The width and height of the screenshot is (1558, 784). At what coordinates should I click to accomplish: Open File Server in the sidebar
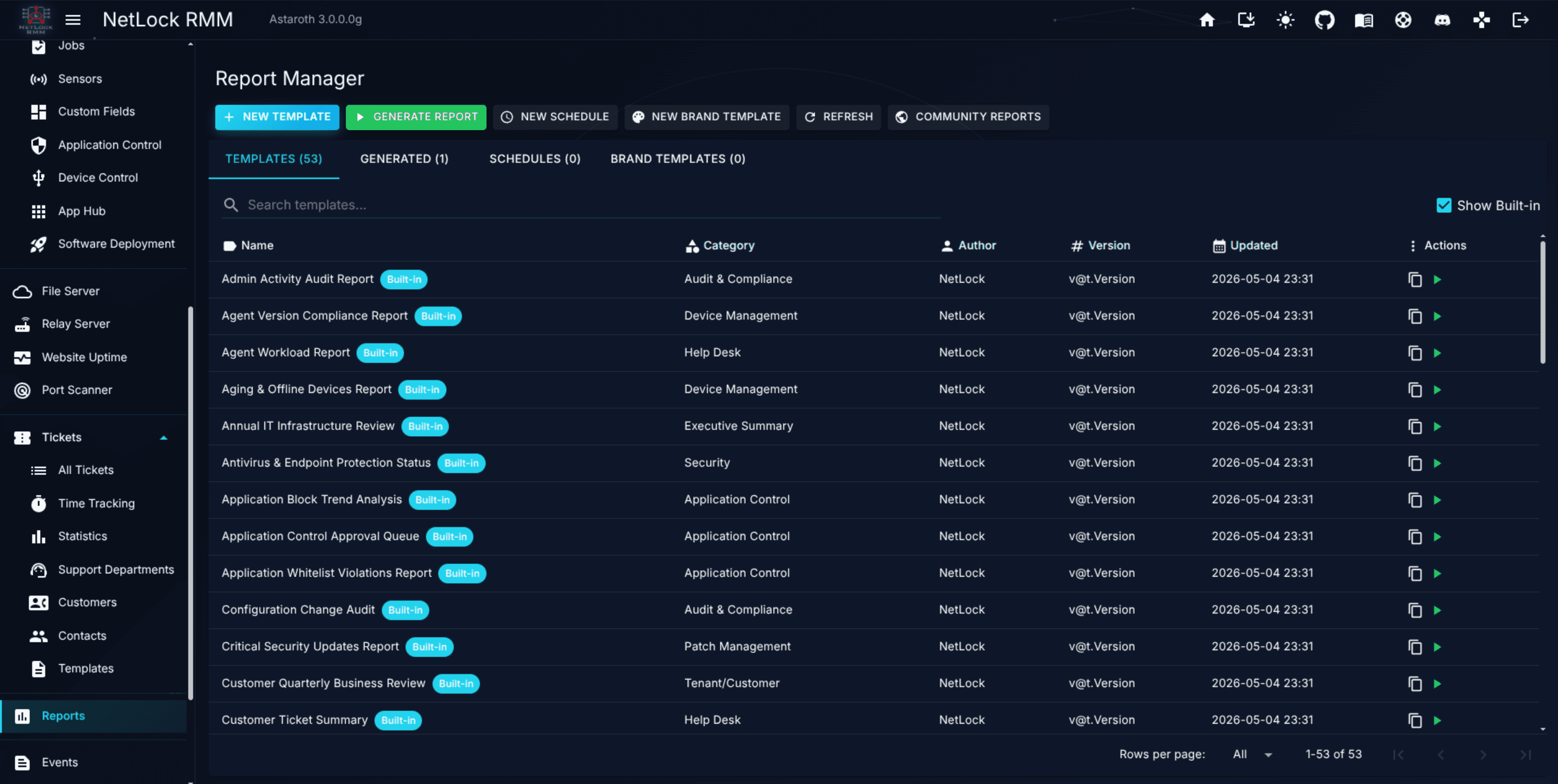[x=94, y=291]
